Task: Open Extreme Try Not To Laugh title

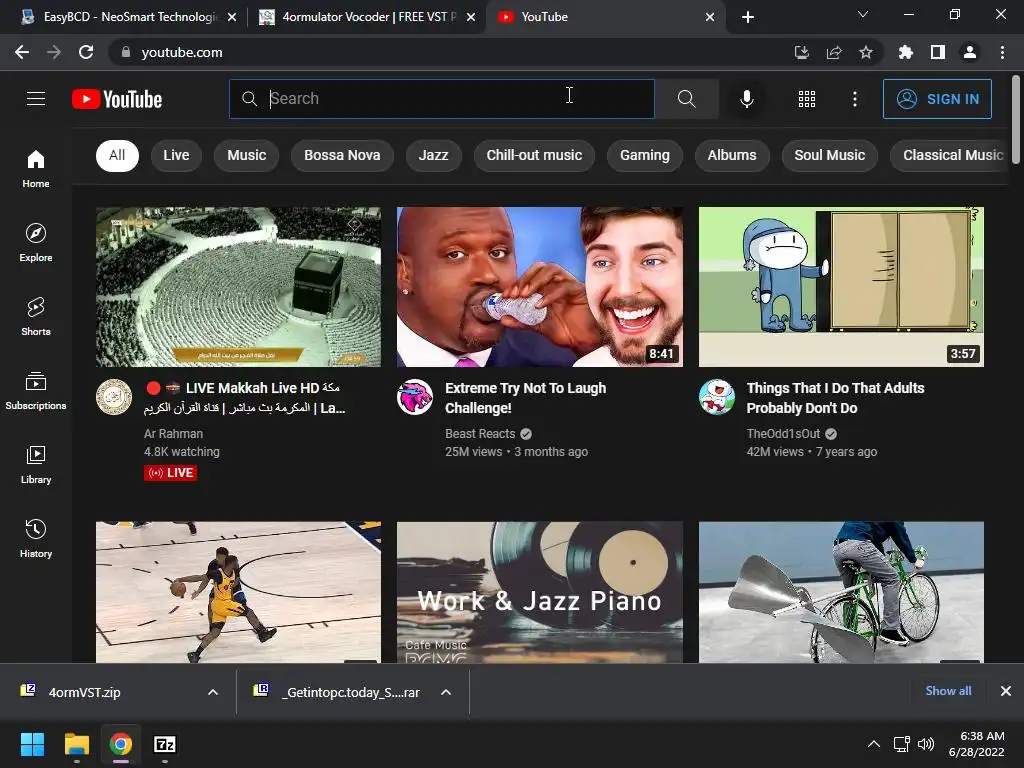Action: (x=526, y=398)
